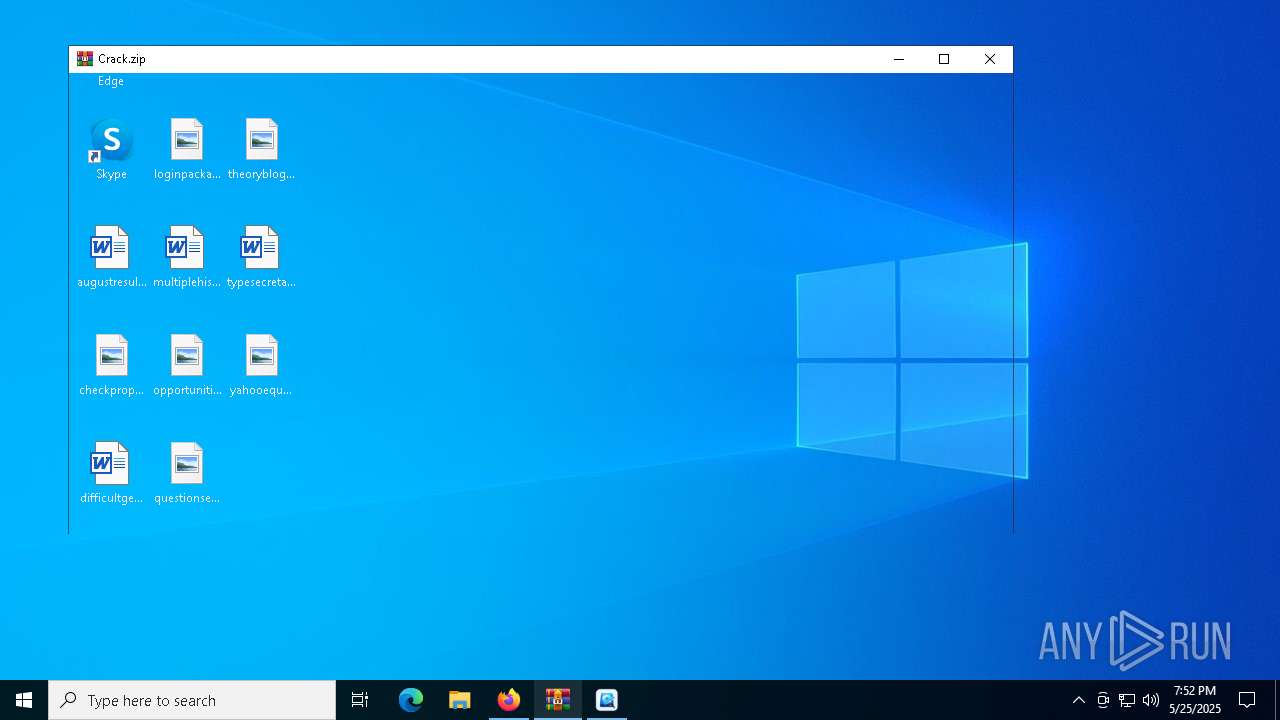This screenshot has width=1280, height=720.
Task: Select the augustresul... Word document icon
Action: (x=111, y=258)
